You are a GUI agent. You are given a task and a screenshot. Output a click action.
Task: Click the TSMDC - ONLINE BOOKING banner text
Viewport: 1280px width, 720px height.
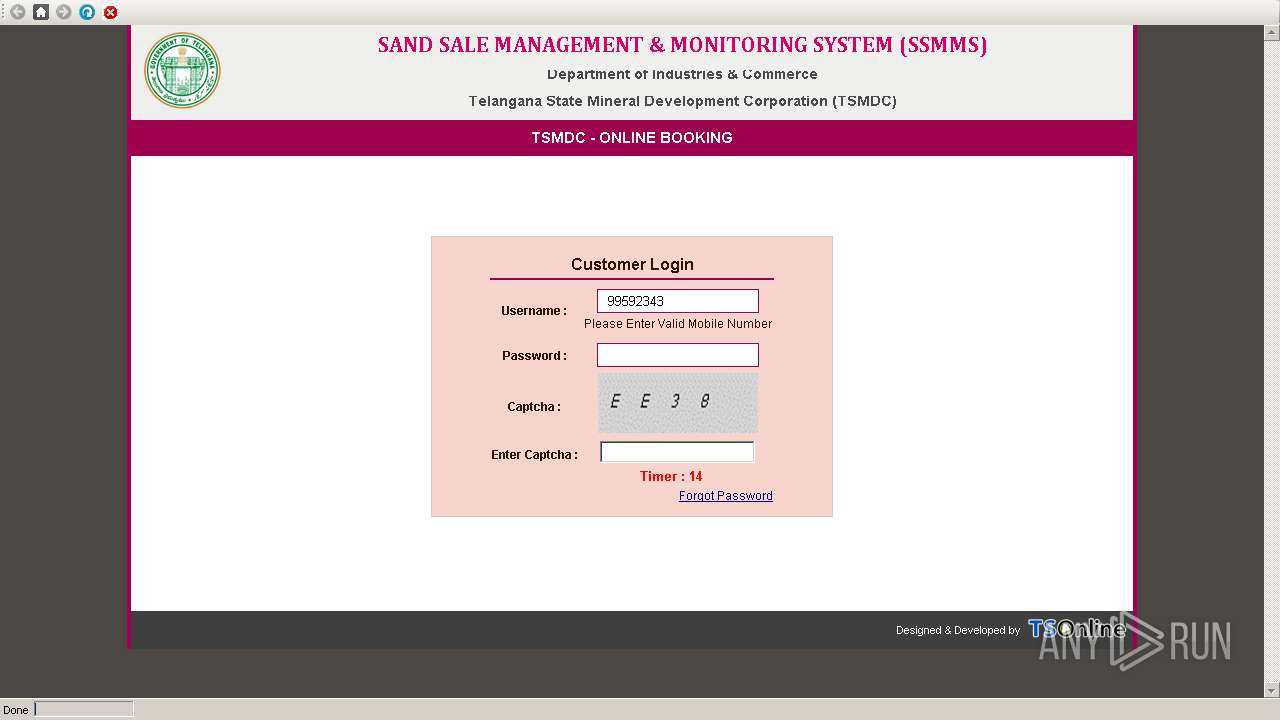tap(632, 138)
